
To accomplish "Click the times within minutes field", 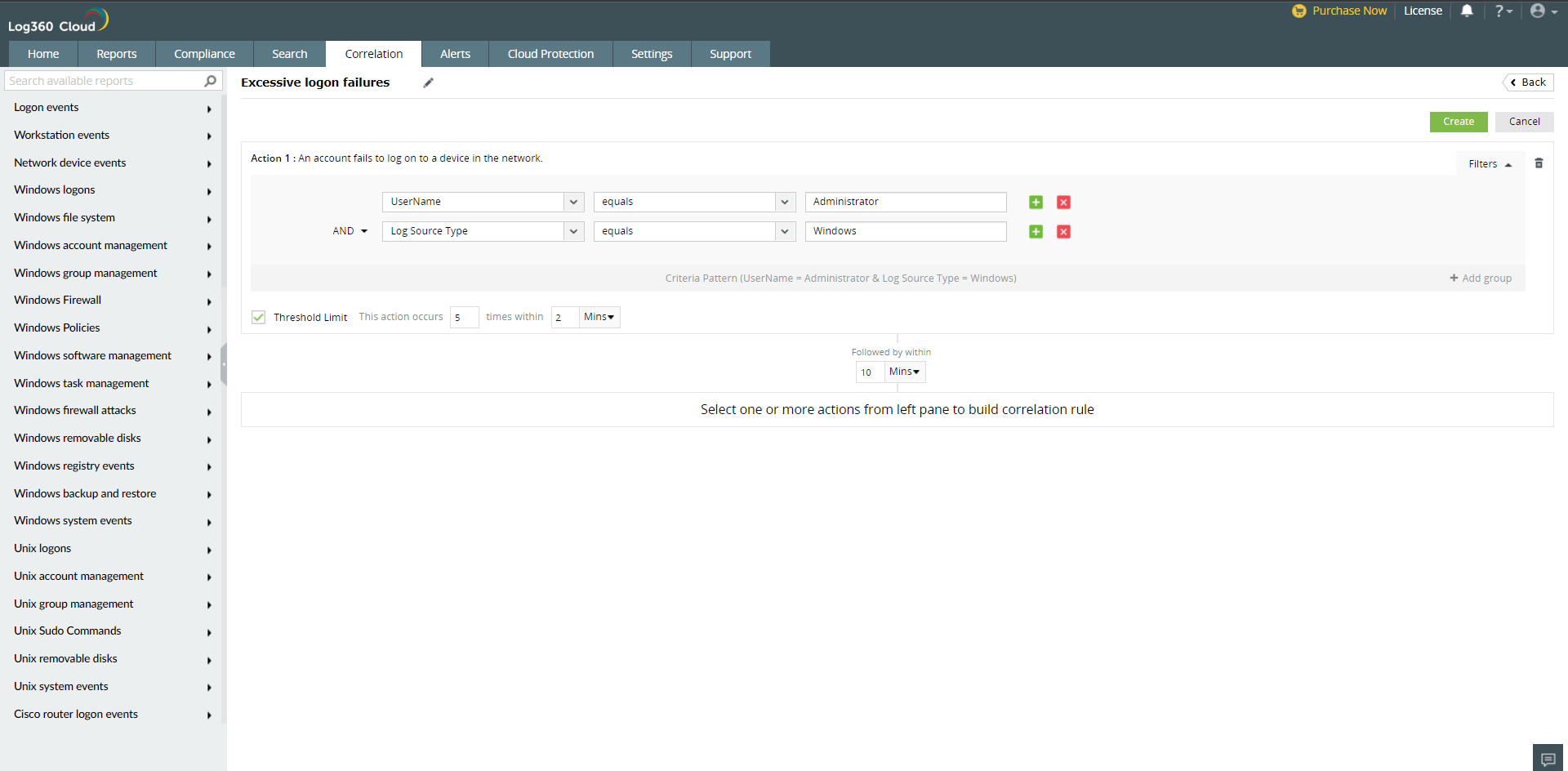I will click(565, 317).
